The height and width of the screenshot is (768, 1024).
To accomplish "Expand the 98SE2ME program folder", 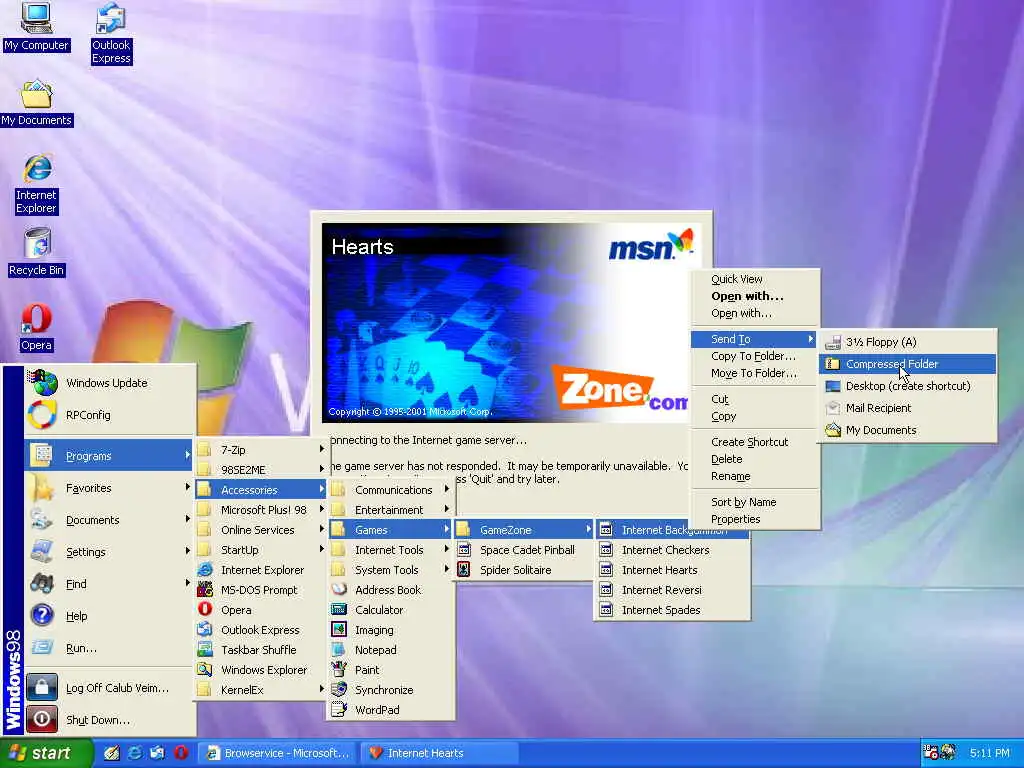I will click(x=261, y=470).
